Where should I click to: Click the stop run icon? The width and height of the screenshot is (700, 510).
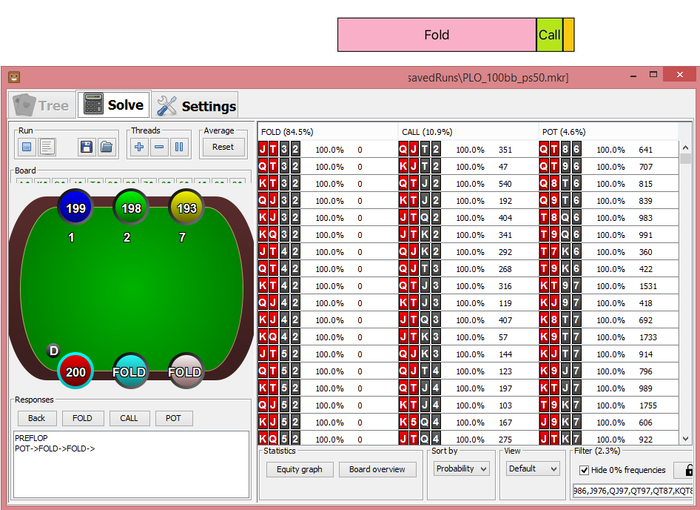[x=27, y=146]
